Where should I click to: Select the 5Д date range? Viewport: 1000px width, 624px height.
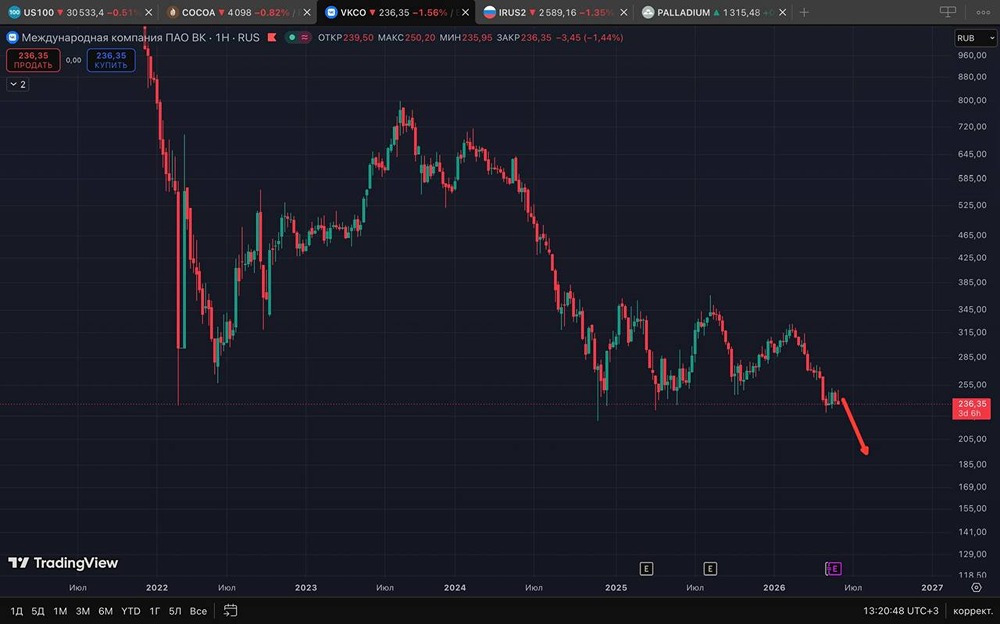[38, 611]
